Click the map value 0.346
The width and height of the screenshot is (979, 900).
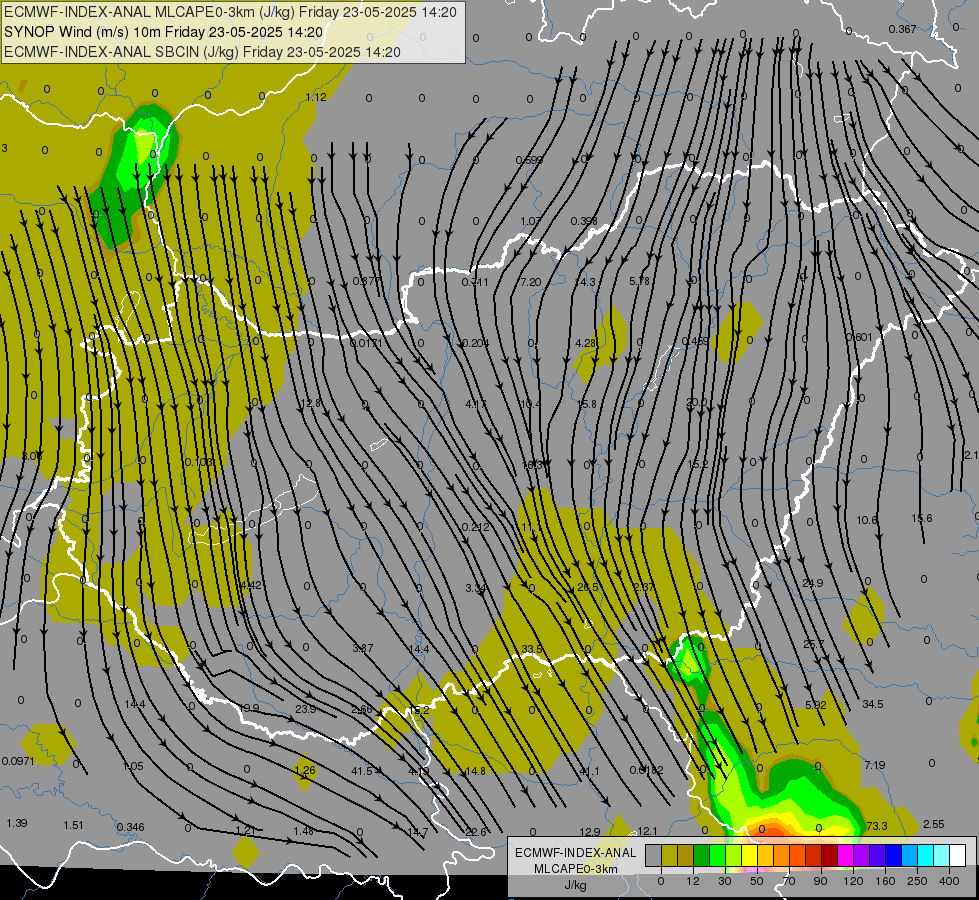(130, 827)
